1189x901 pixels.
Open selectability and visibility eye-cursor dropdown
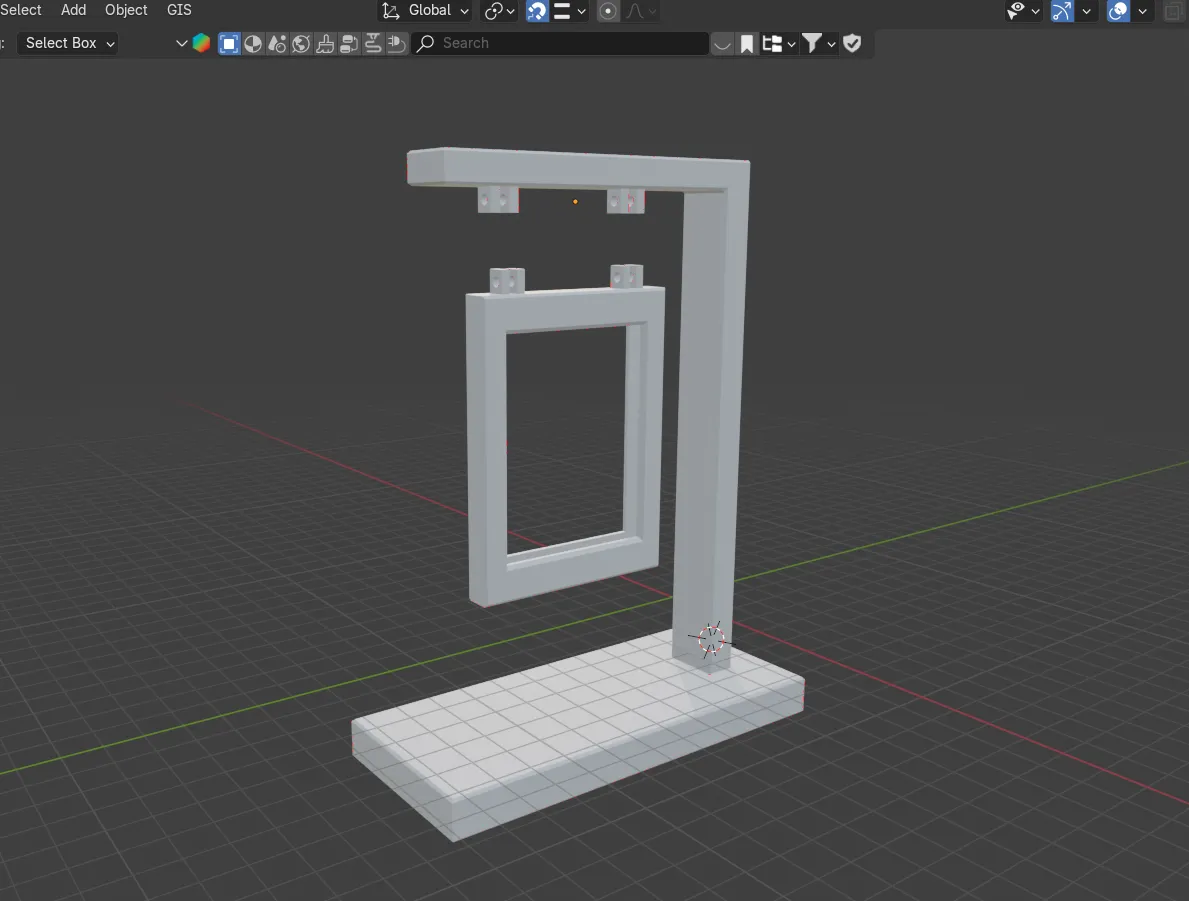pos(1022,11)
